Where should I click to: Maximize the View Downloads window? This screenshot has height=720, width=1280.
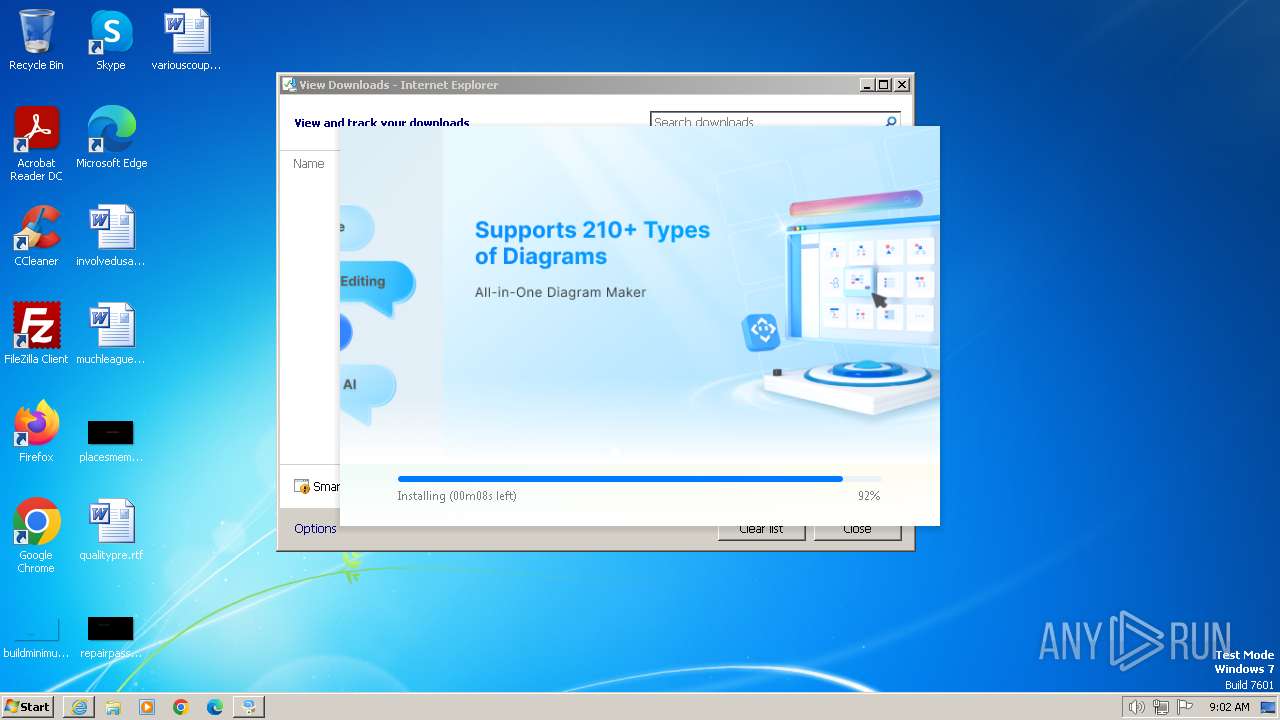click(884, 85)
